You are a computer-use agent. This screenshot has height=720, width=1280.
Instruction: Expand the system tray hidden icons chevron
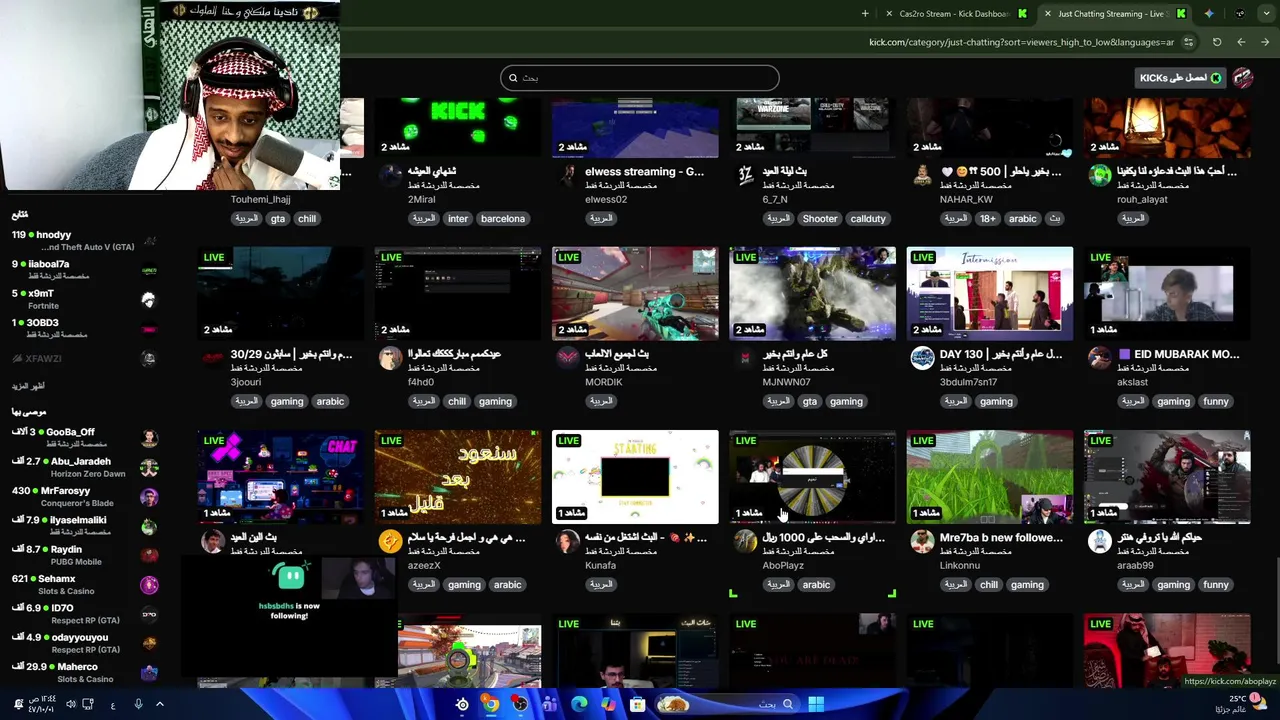coord(159,705)
